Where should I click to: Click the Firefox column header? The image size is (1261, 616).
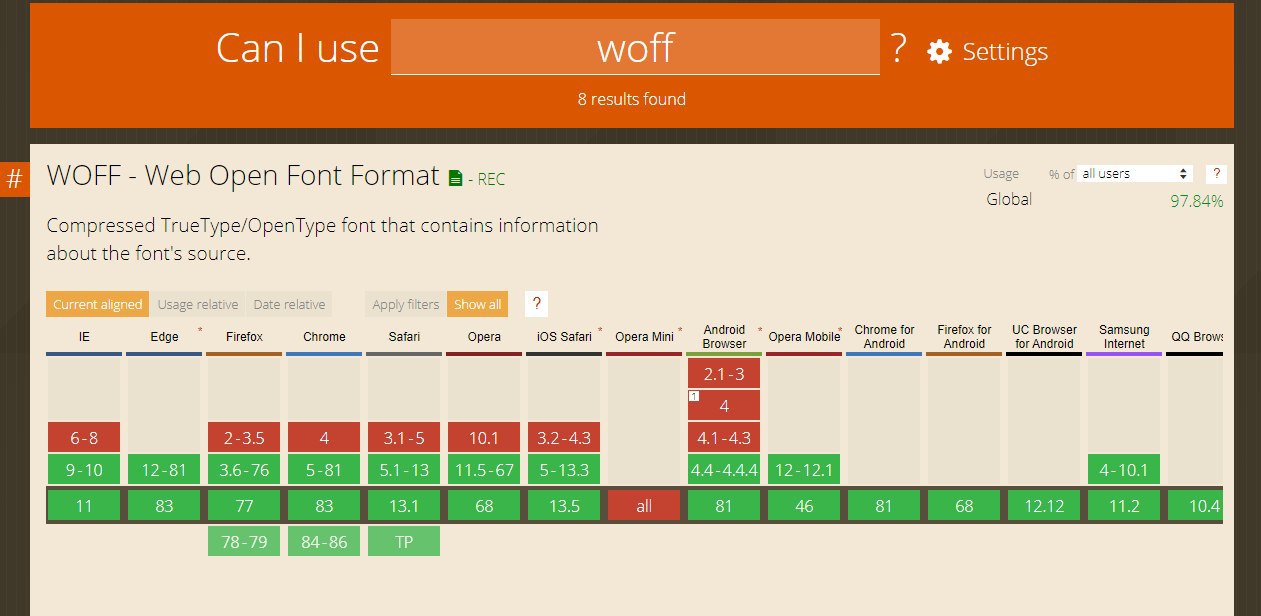tap(244, 338)
